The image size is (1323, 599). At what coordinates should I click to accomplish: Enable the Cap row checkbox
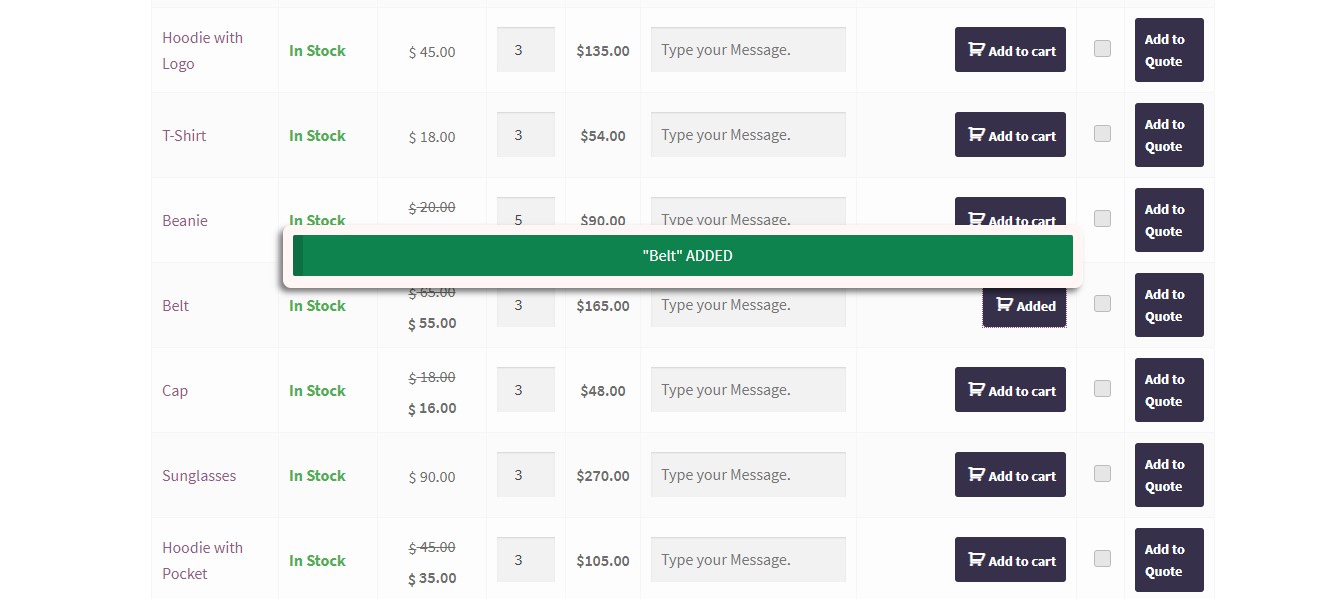click(1102, 388)
